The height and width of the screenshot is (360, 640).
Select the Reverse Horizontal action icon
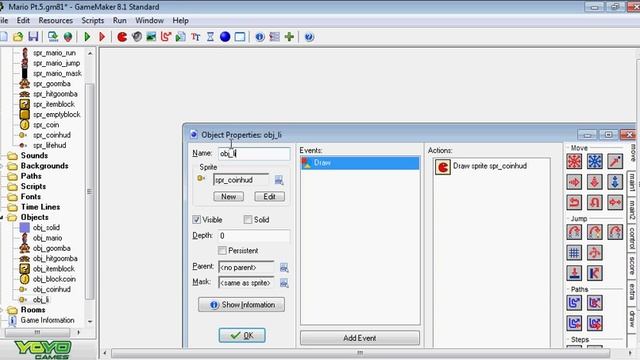[574, 202]
